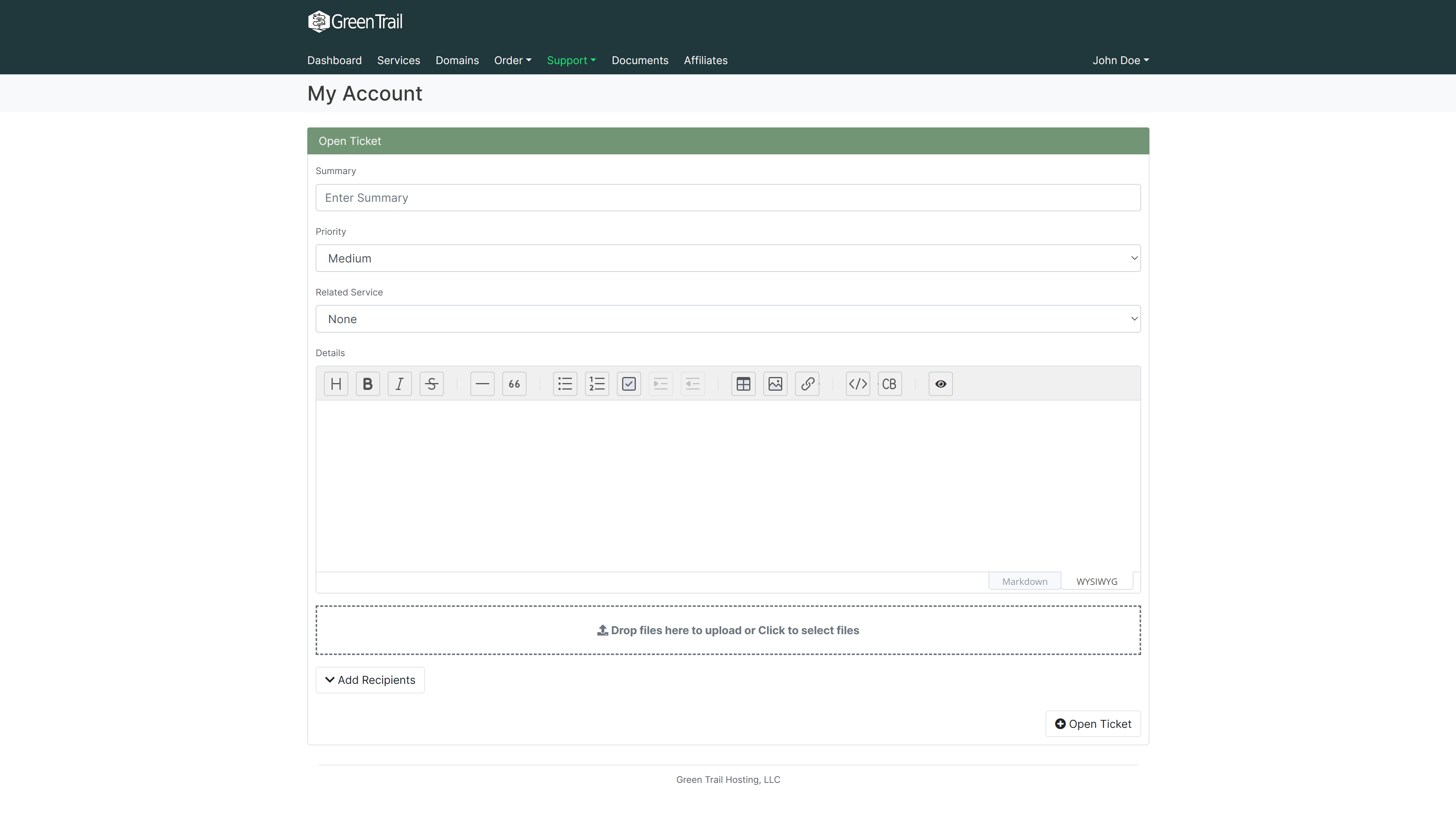Switch editor to WYSIWYG mode
This screenshot has height=817, width=1456.
click(x=1096, y=581)
